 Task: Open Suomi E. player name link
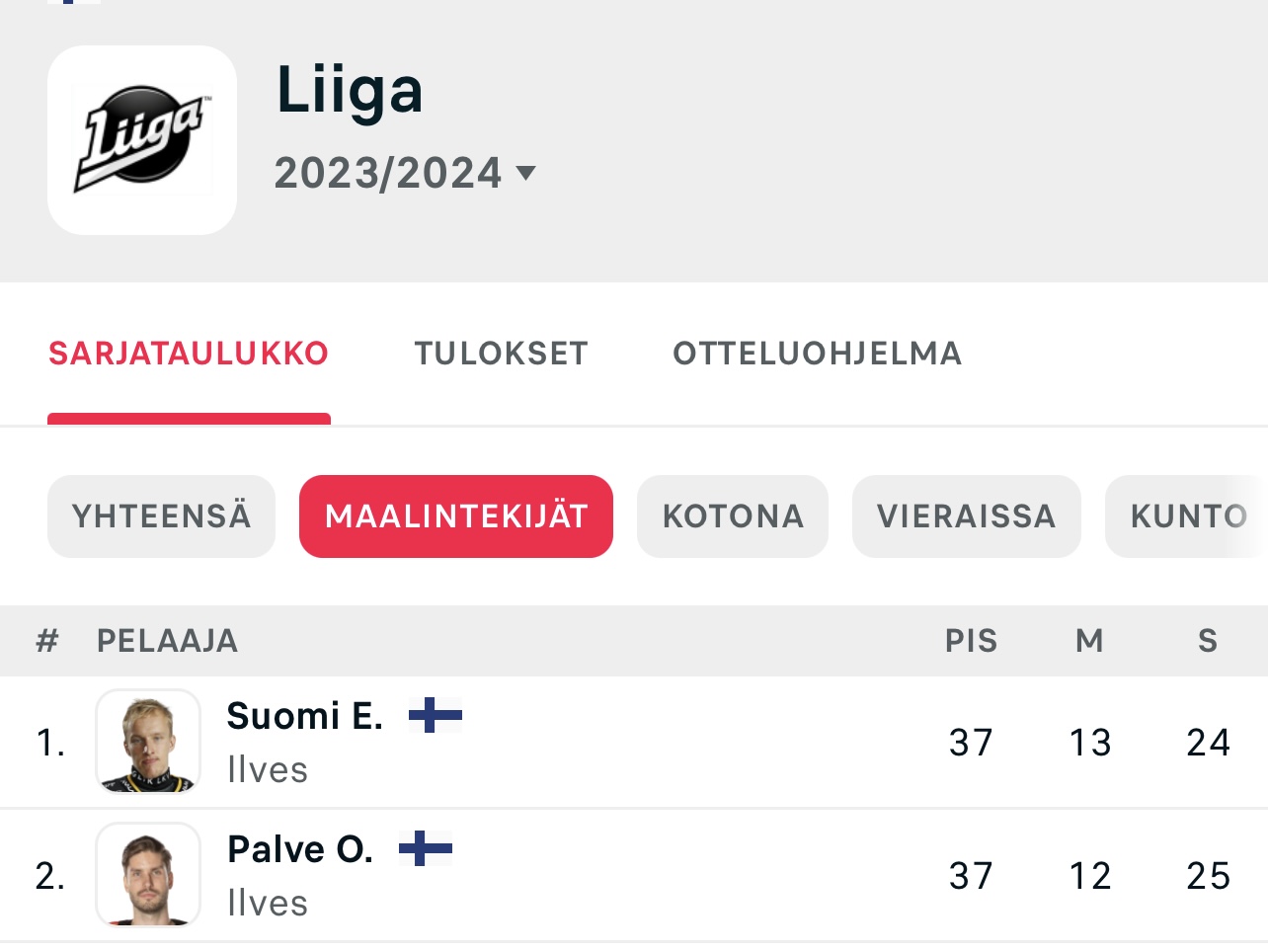click(x=305, y=716)
